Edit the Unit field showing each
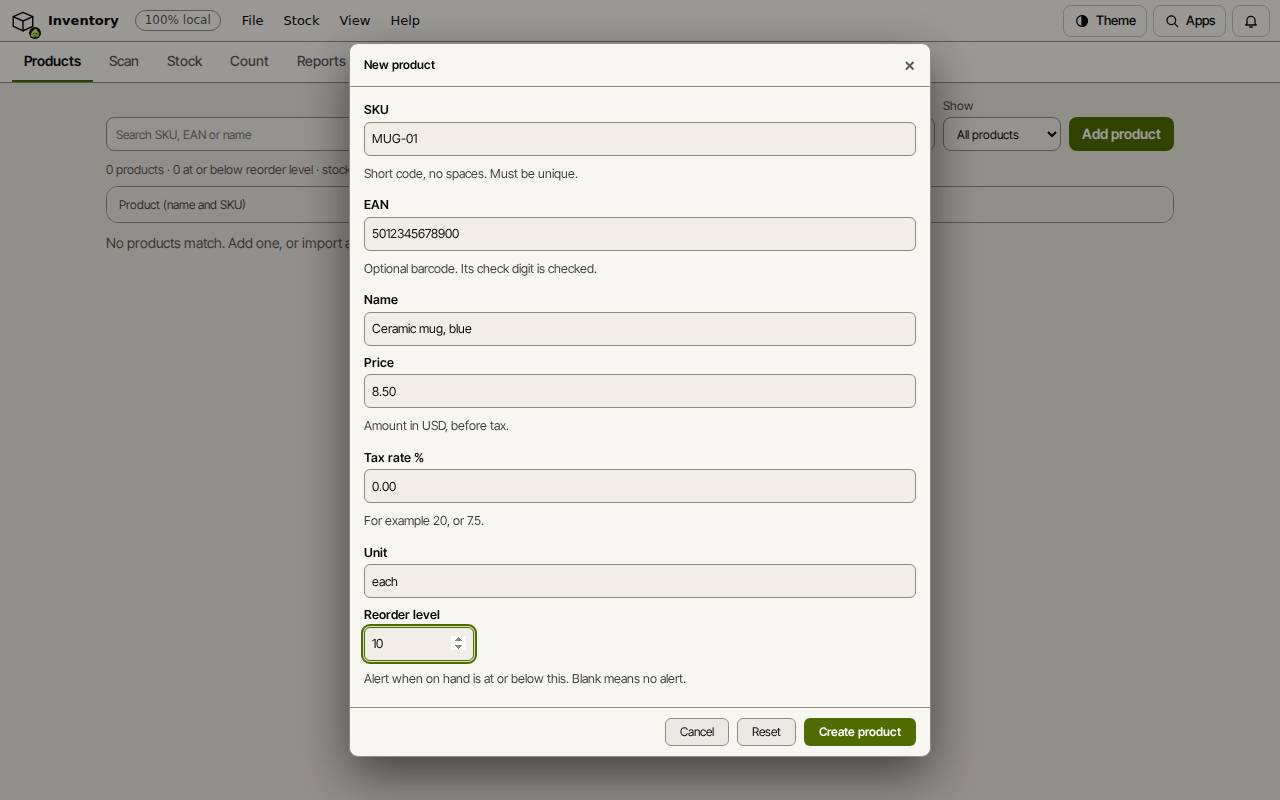The height and width of the screenshot is (800, 1280). pos(640,581)
